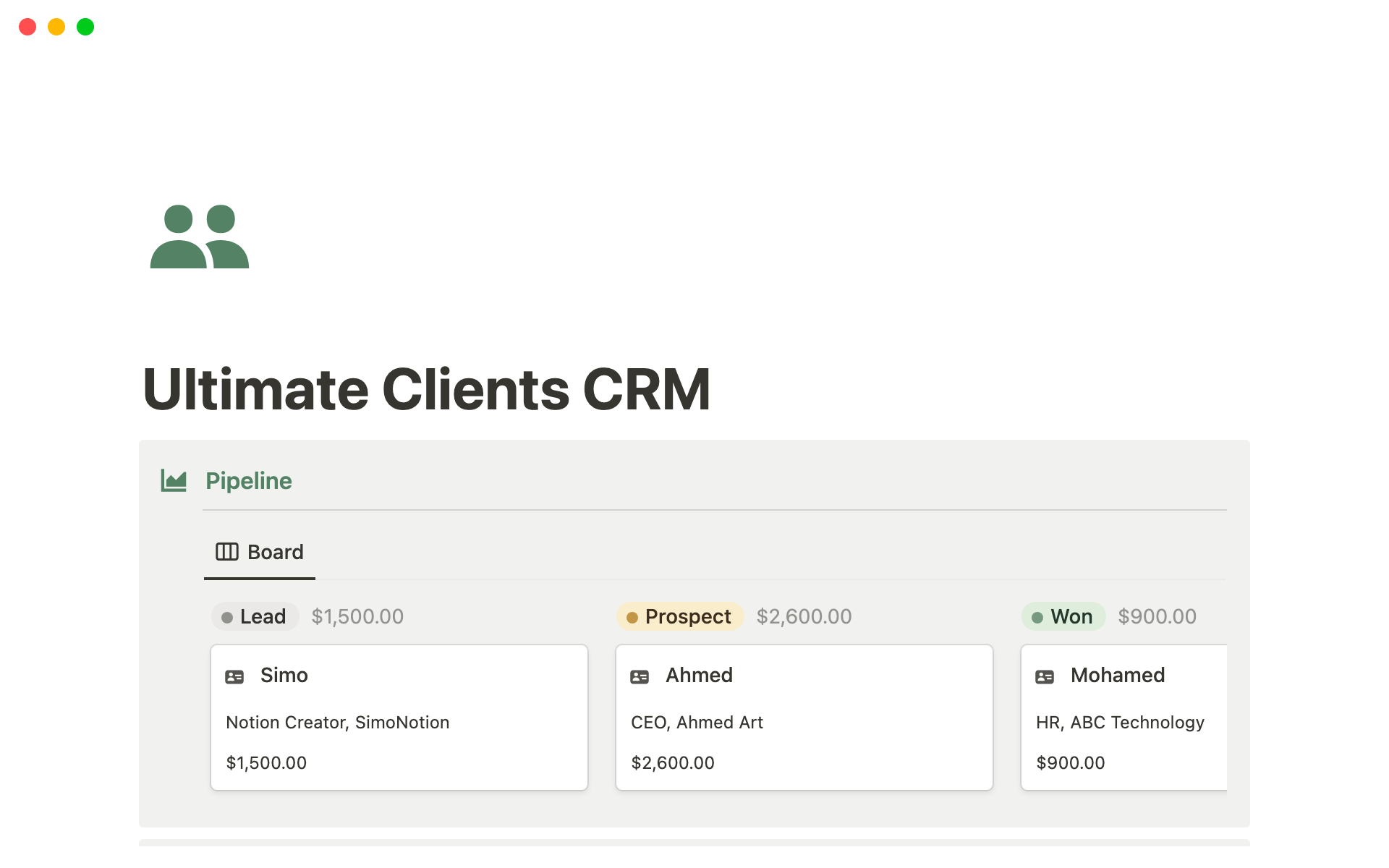The width and height of the screenshot is (1389, 868).
Task: Click the gray dot on Lead tag
Action: (227, 617)
